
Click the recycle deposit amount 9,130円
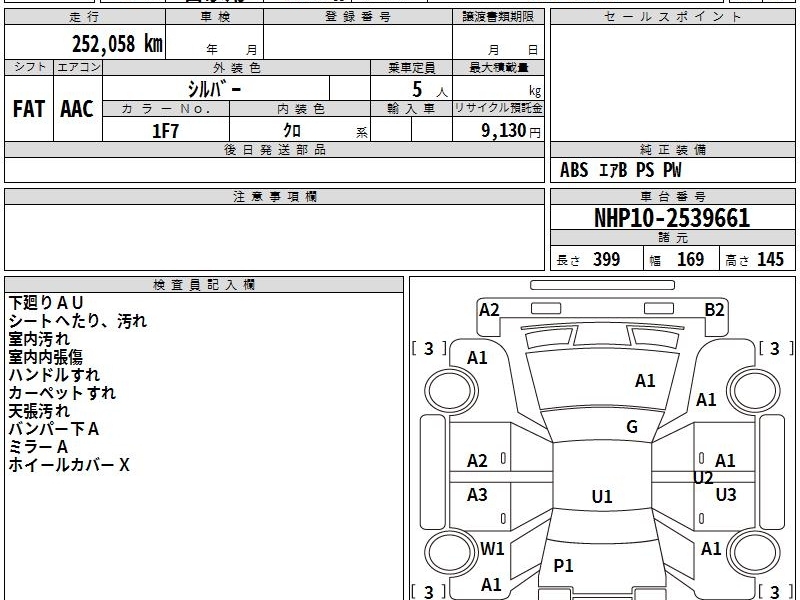tap(511, 131)
